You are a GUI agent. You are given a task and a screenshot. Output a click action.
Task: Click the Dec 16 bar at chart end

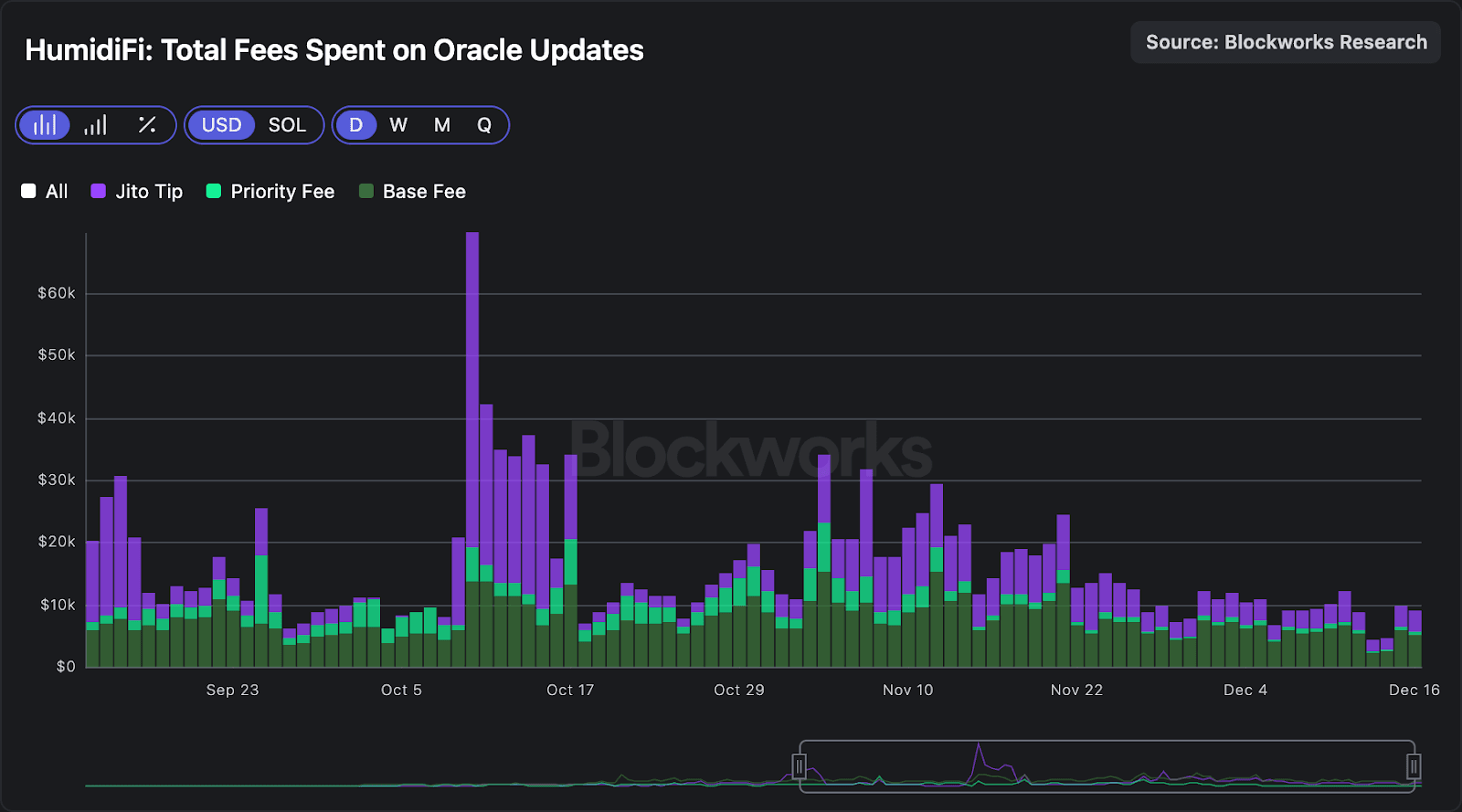[x=1414, y=639]
